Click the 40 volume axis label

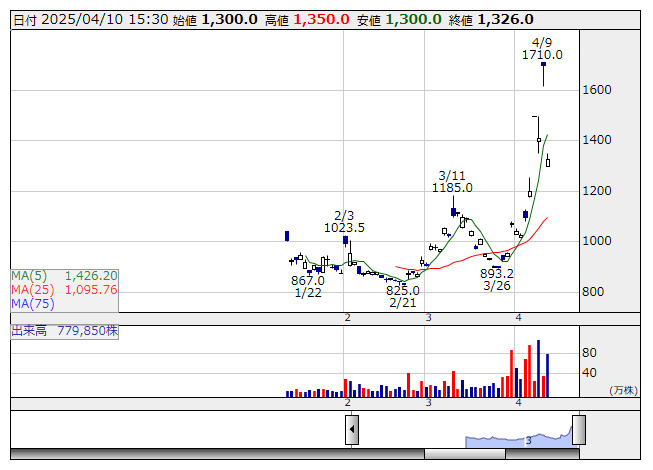coord(589,373)
